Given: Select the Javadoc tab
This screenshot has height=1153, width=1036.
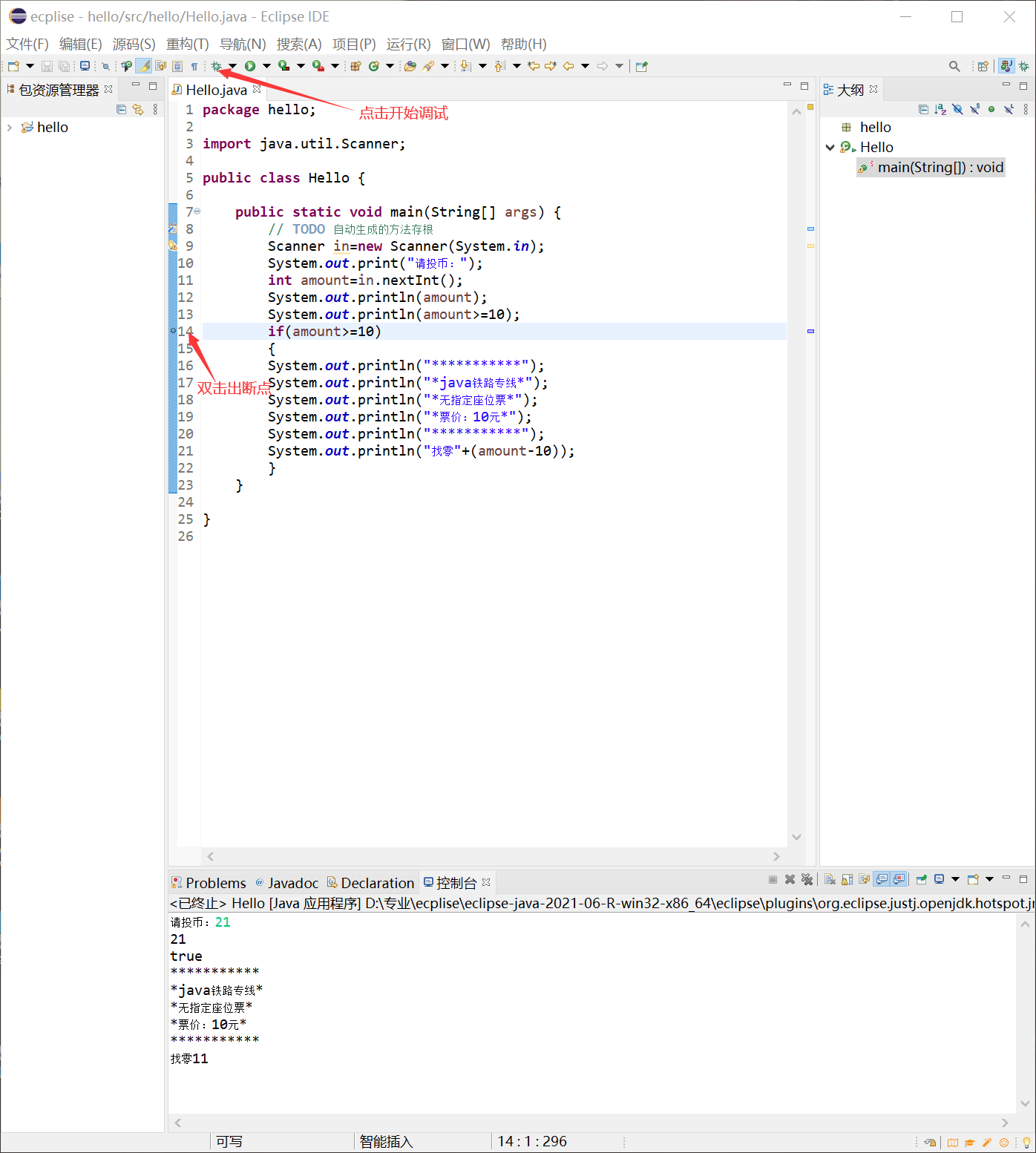Looking at the screenshot, I should [x=286, y=883].
